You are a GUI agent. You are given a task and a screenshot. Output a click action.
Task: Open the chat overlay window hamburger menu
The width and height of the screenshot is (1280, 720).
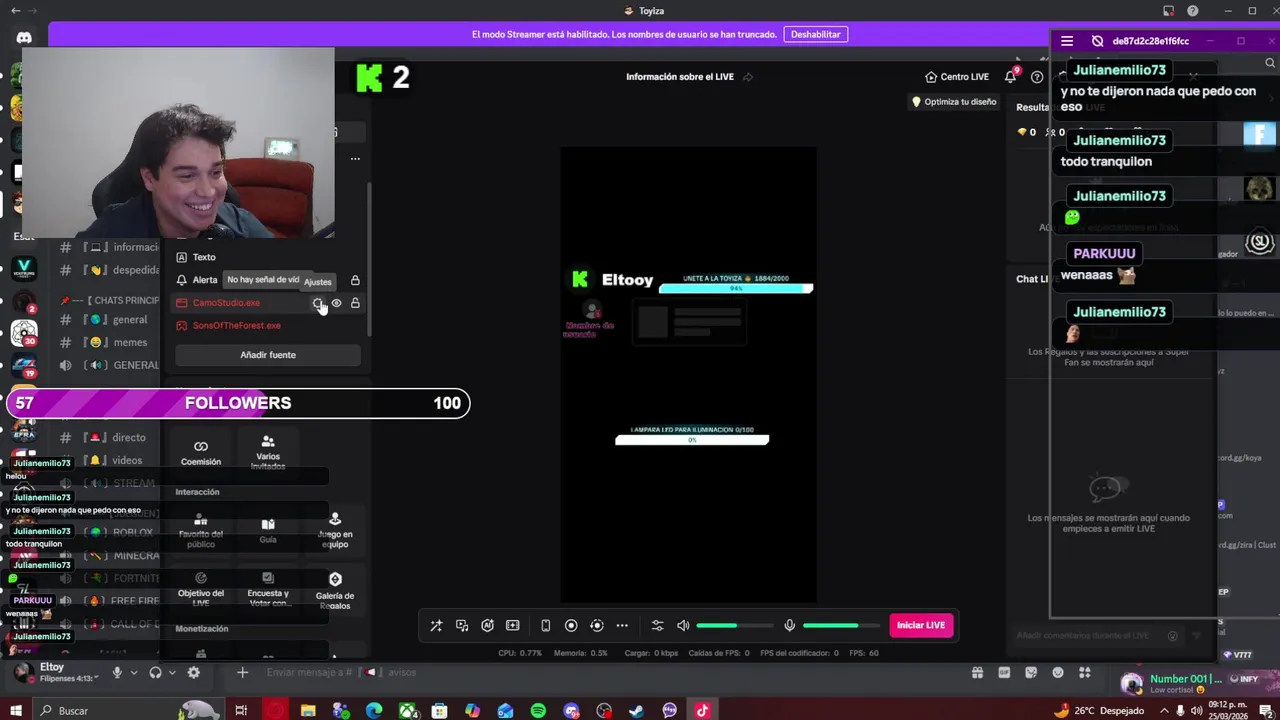tap(1067, 41)
